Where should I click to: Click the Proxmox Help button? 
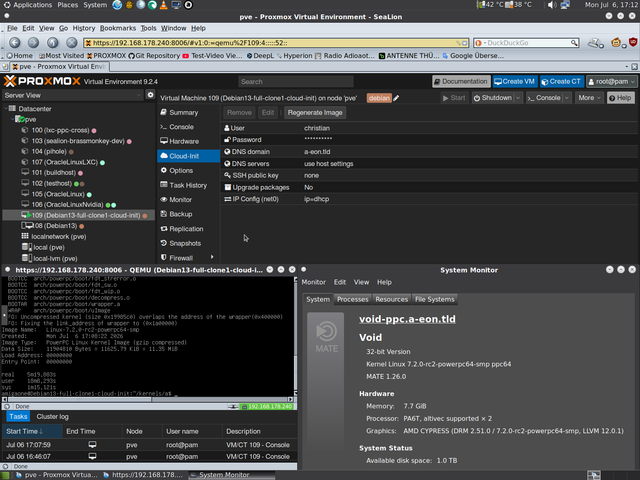620,98
